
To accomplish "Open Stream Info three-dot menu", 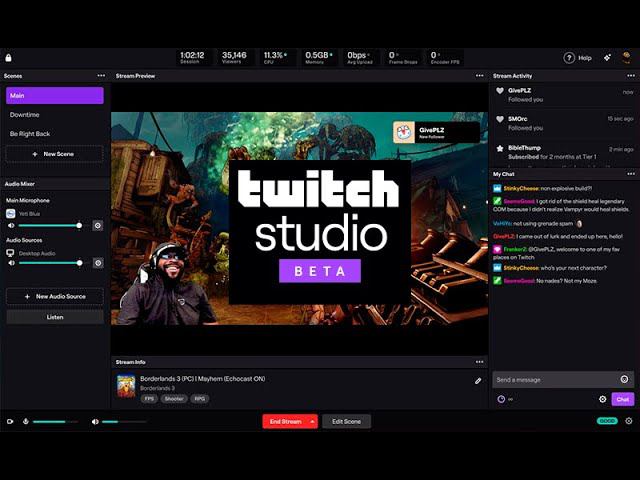I will coord(480,362).
